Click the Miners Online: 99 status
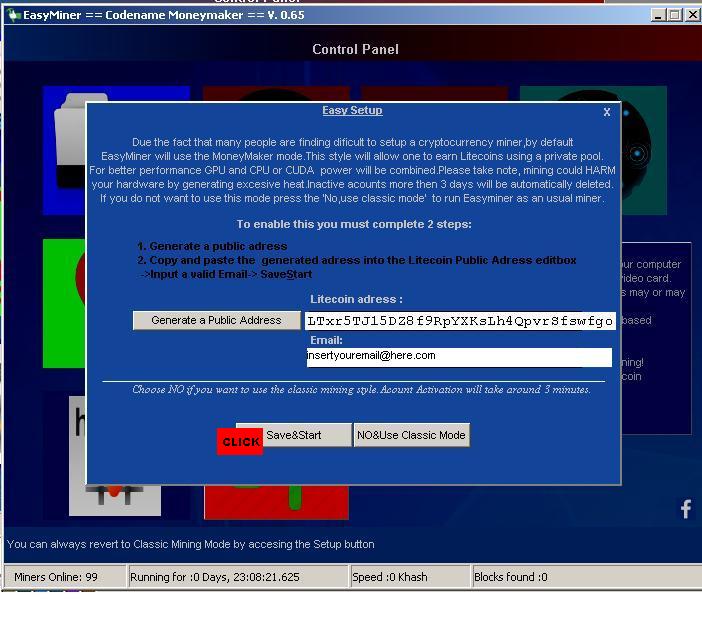702x617 pixels. (x=65, y=577)
